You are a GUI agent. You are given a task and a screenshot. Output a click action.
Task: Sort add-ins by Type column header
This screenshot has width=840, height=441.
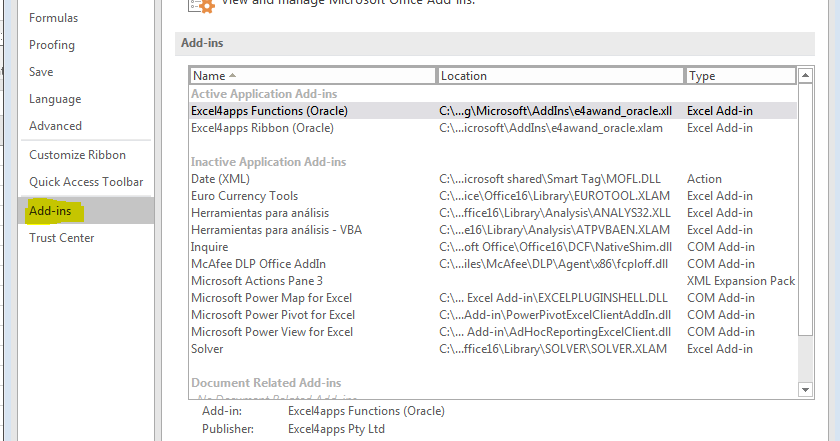(x=741, y=76)
